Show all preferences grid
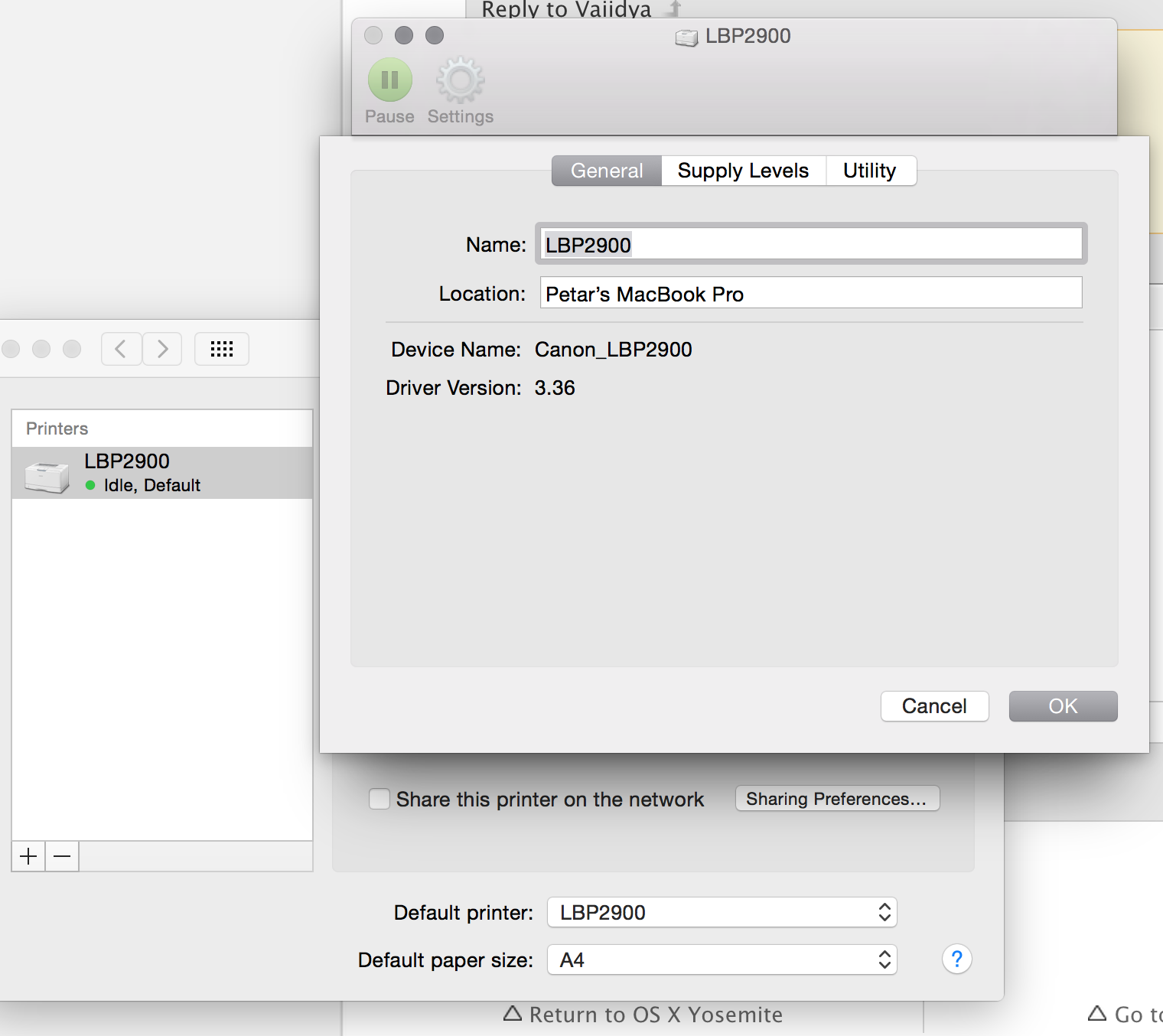Viewport: 1163px width, 1036px height. pyautogui.click(x=222, y=349)
